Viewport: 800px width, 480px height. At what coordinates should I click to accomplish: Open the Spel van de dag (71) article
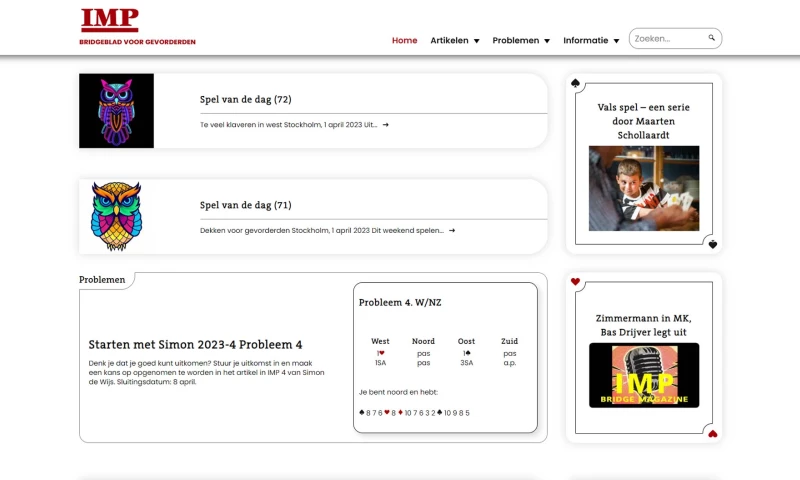coord(246,205)
